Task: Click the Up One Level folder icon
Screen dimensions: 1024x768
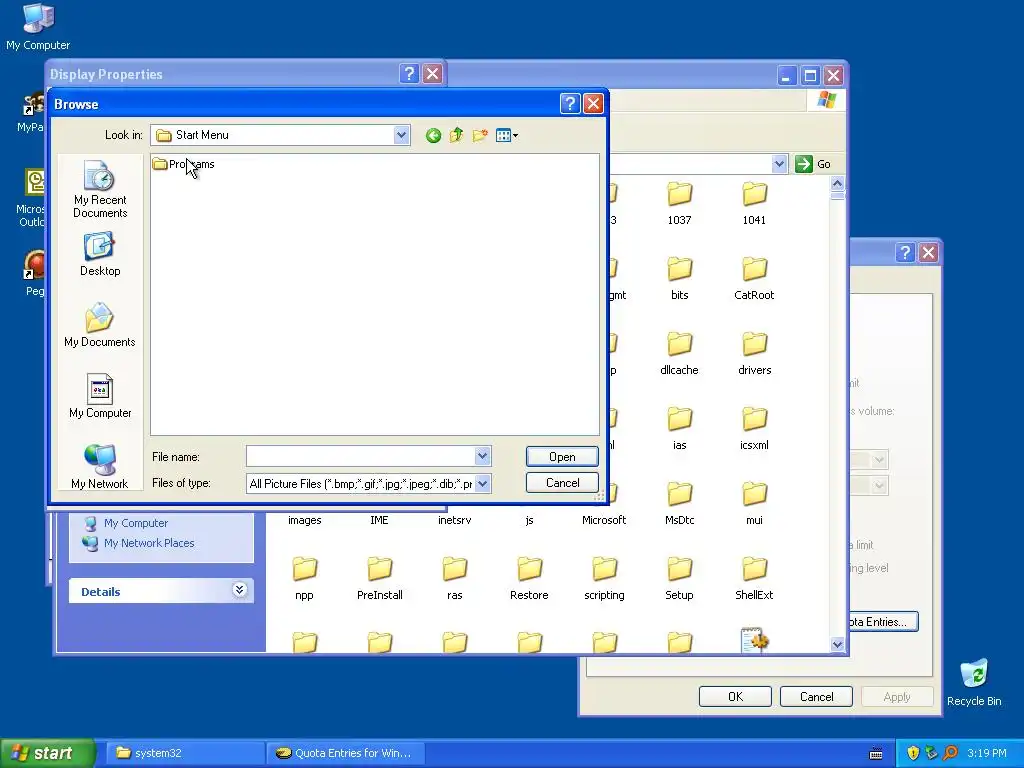Action: pos(456,135)
